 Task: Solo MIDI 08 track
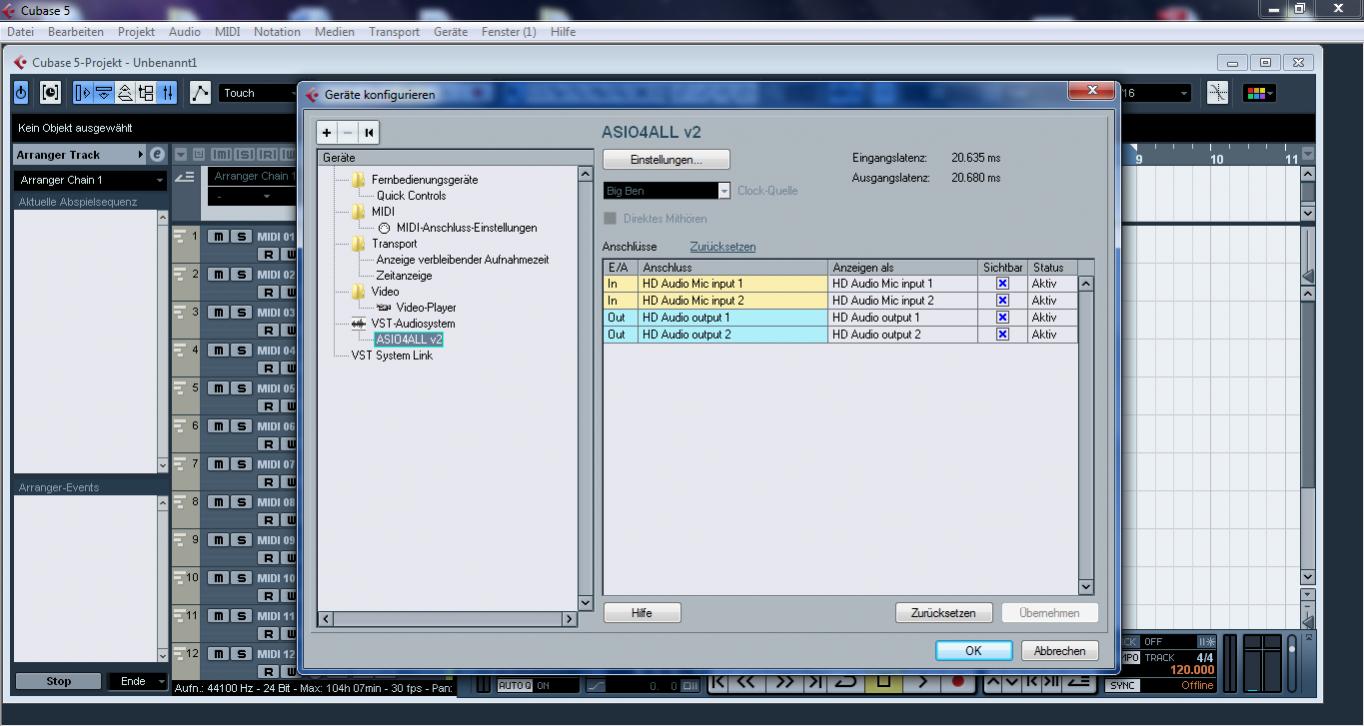point(241,502)
